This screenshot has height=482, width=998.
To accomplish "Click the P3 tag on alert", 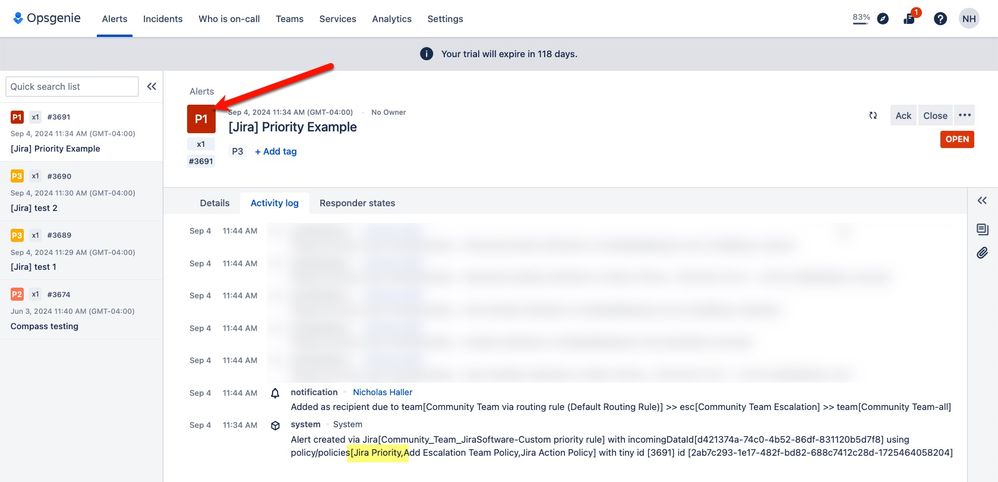I will 237,152.
